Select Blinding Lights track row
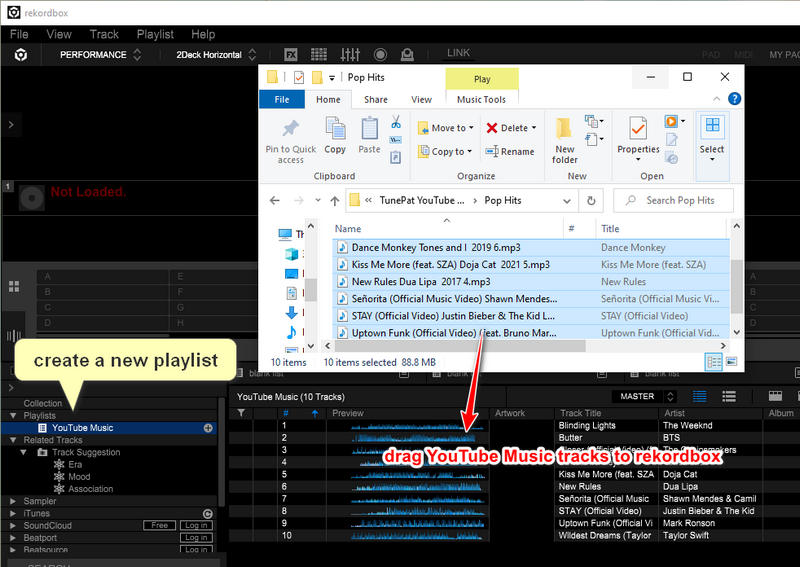Image resolution: width=800 pixels, height=567 pixels. [x=514, y=425]
